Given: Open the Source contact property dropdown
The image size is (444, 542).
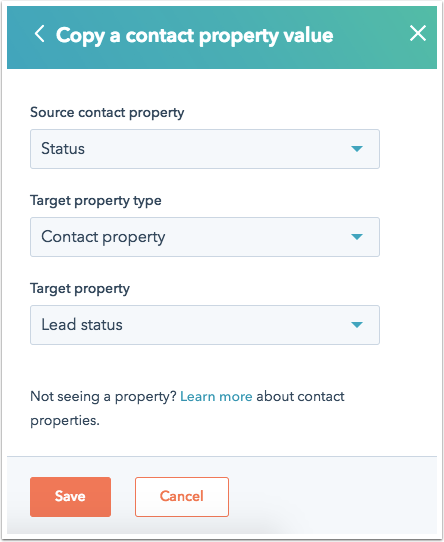Looking at the screenshot, I should click(205, 149).
